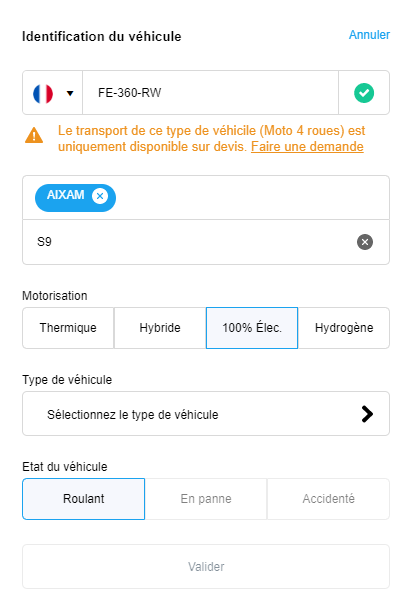Image resolution: width=407 pixels, height=597 pixels.
Task: Open Sélectionnez le type de véhicule selector
Action: 206,413
